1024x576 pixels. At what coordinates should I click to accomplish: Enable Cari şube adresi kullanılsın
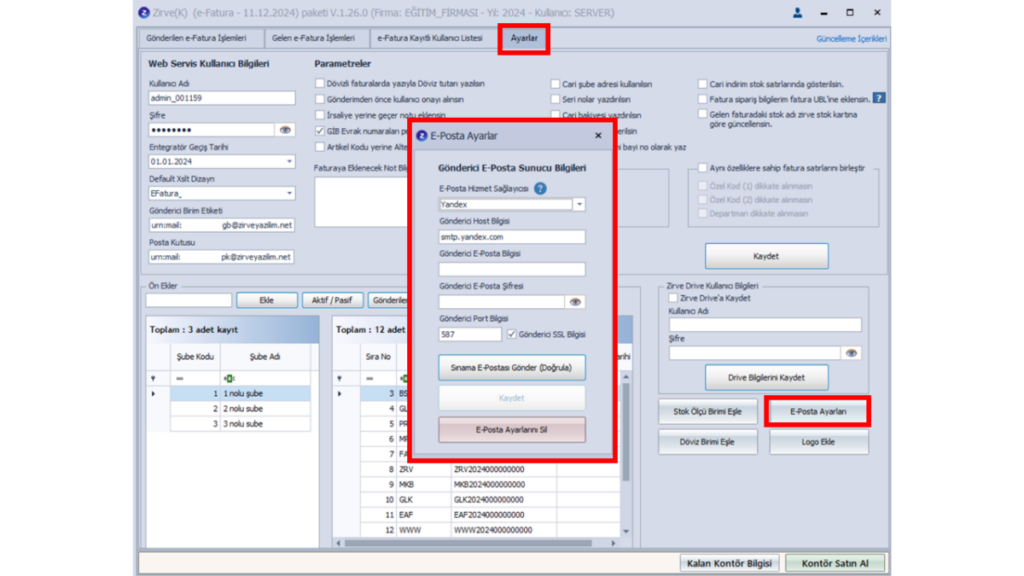click(x=555, y=84)
